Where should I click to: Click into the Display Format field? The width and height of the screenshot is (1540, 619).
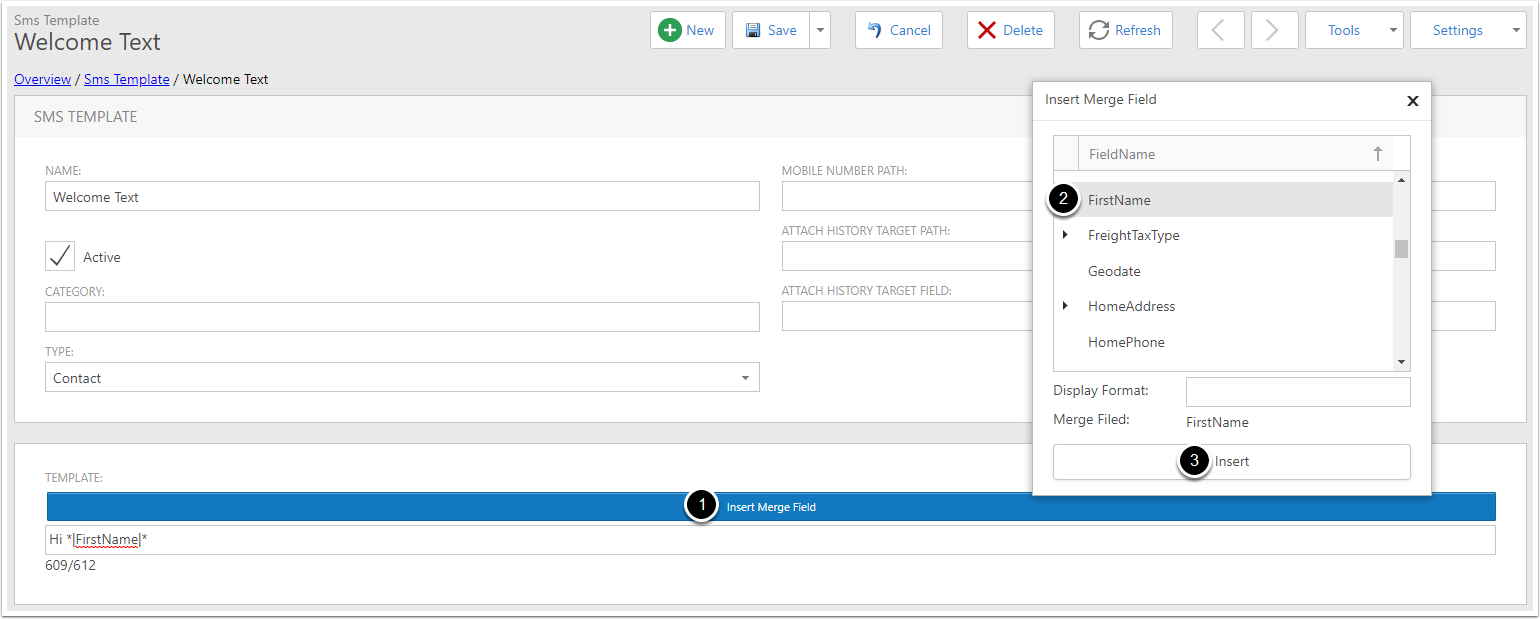click(x=1297, y=391)
